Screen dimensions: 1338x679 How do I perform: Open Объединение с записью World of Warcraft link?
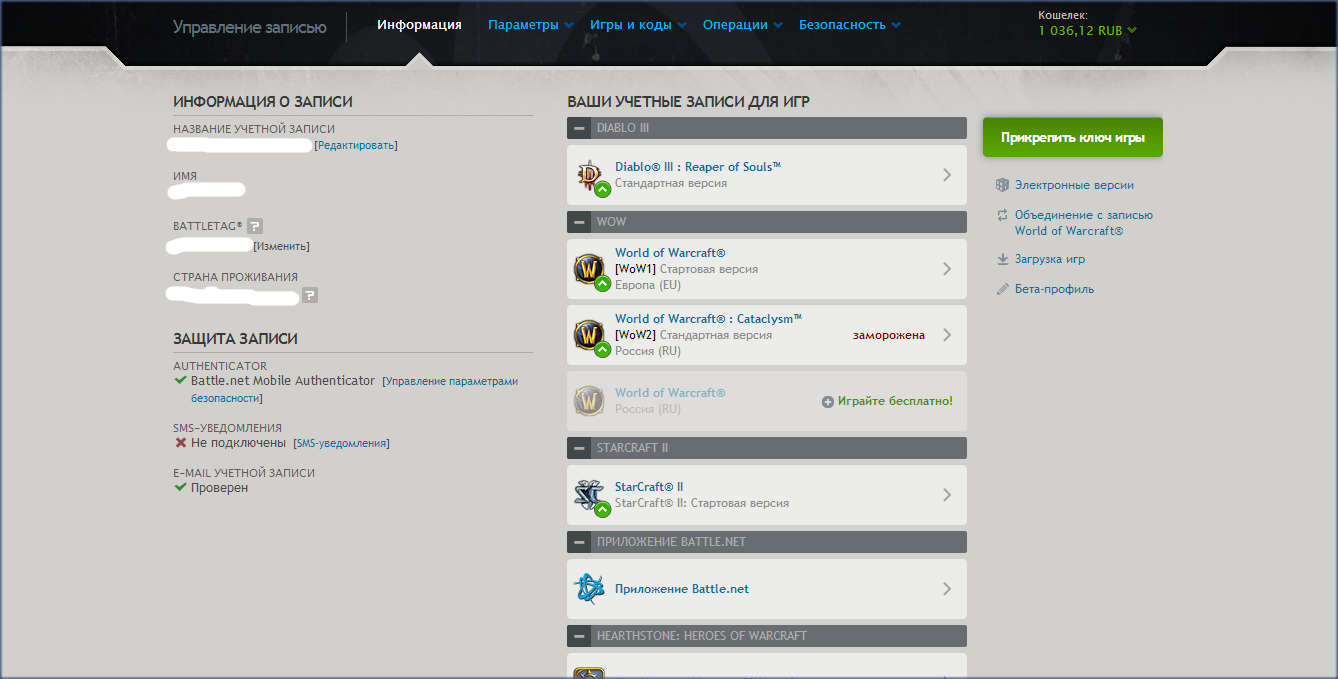(x=1084, y=223)
